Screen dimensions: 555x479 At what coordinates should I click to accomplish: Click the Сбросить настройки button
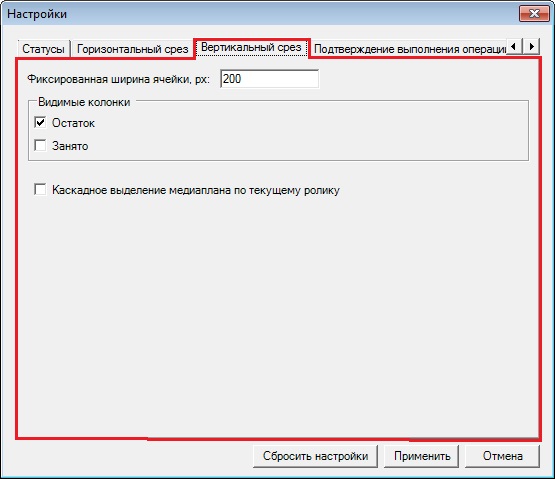coord(315,456)
